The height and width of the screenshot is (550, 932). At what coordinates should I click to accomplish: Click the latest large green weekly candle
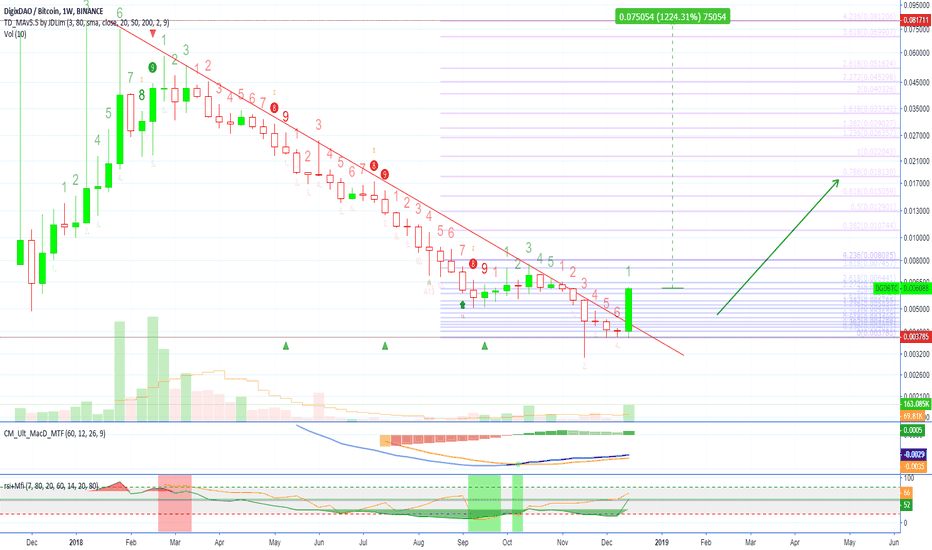pyautogui.click(x=628, y=310)
